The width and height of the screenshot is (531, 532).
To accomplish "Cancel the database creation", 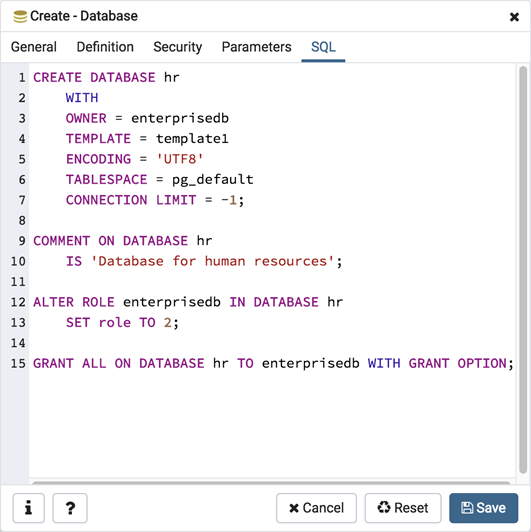I will [x=316, y=508].
